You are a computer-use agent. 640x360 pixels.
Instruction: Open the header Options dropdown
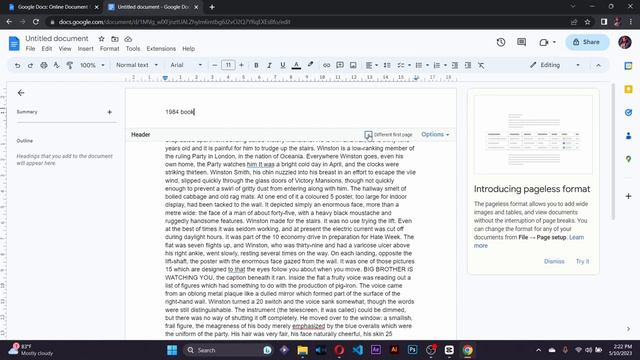(435, 134)
